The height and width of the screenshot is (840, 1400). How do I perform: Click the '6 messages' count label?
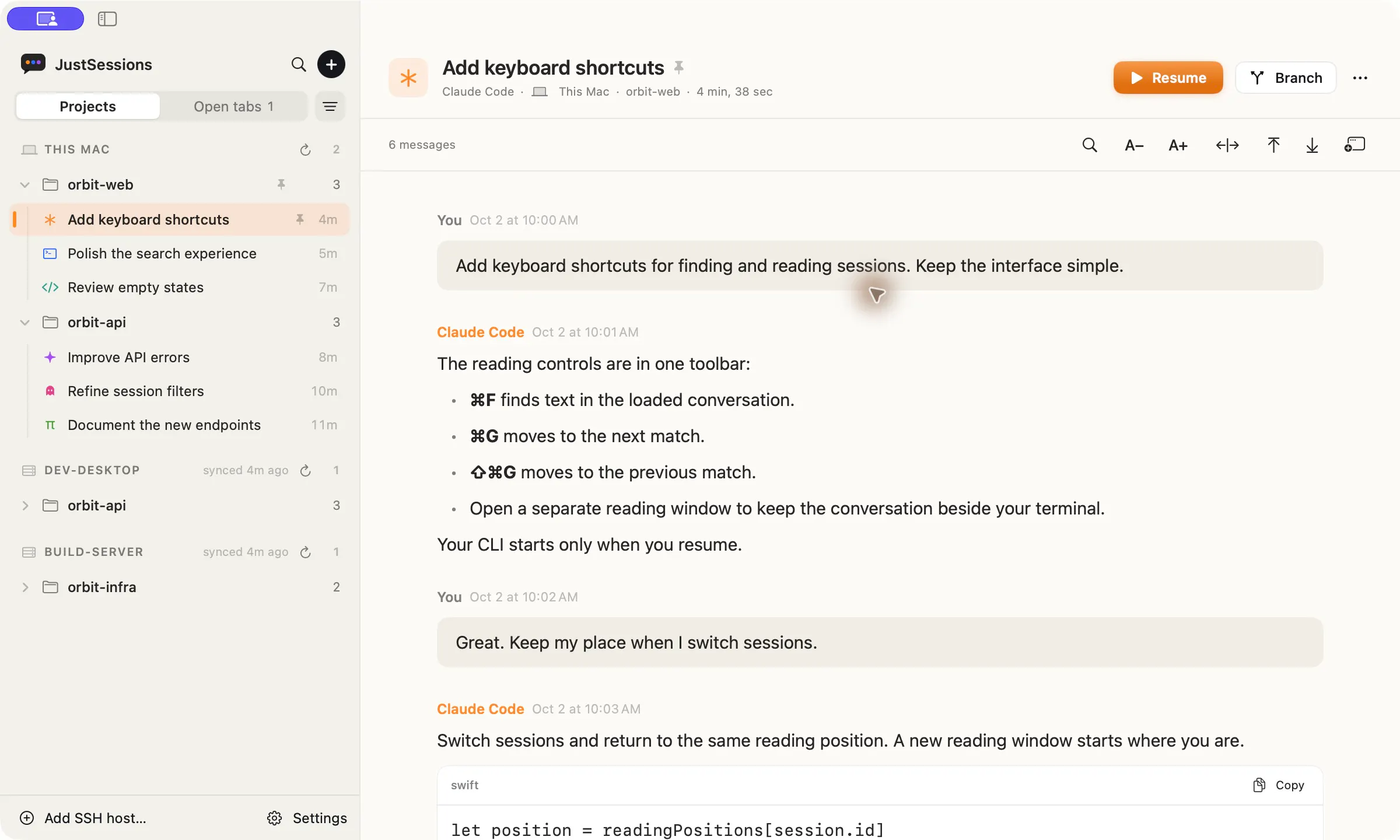422,145
